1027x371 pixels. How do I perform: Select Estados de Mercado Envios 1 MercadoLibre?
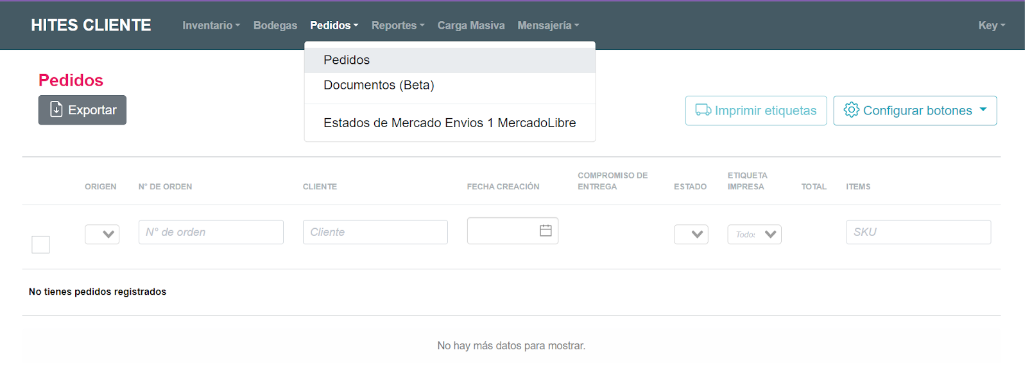(450, 123)
